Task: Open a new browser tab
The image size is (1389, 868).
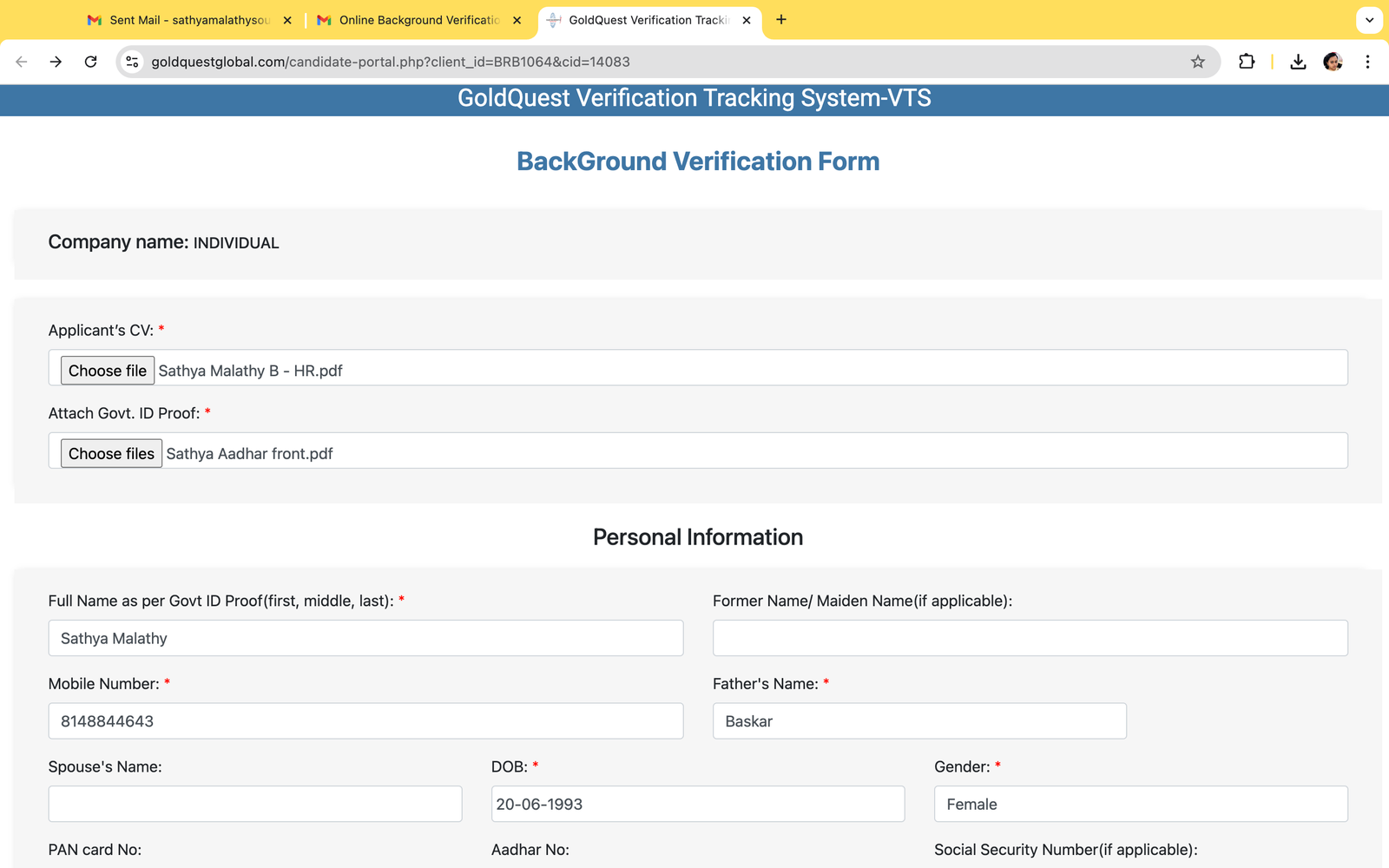Action: click(781, 20)
